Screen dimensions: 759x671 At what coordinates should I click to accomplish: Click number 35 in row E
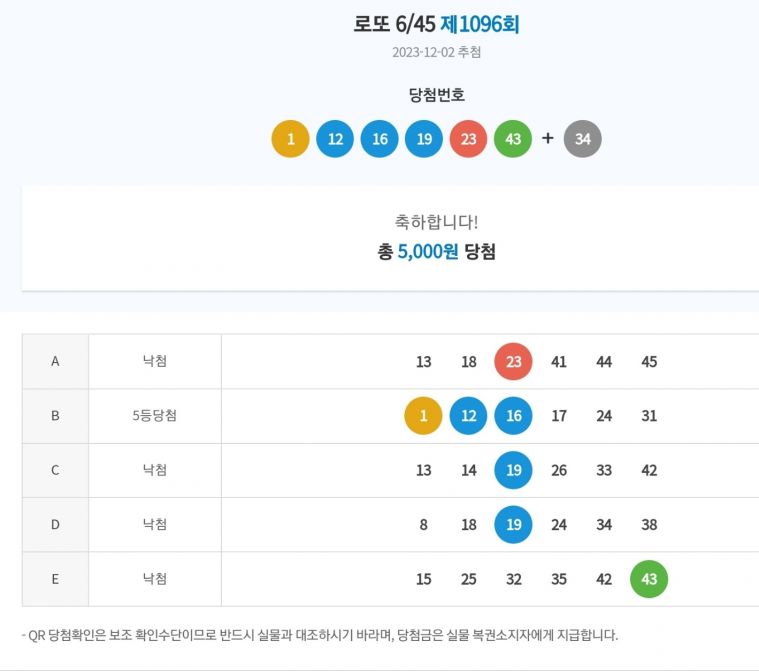click(x=559, y=579)
